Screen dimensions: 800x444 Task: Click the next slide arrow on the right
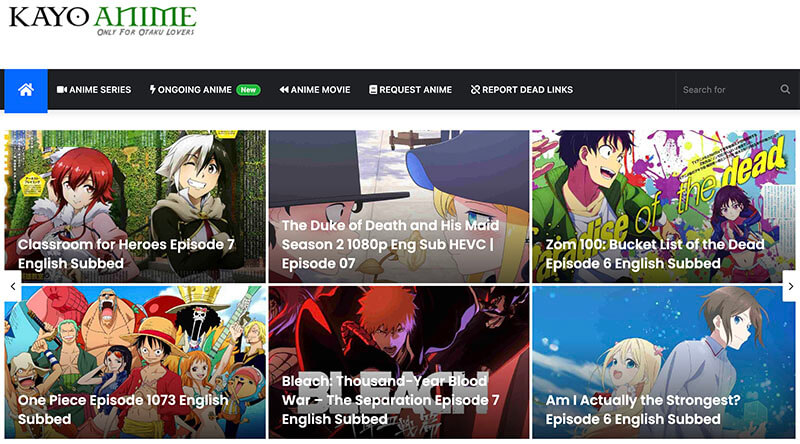click(x=791, y=286)
